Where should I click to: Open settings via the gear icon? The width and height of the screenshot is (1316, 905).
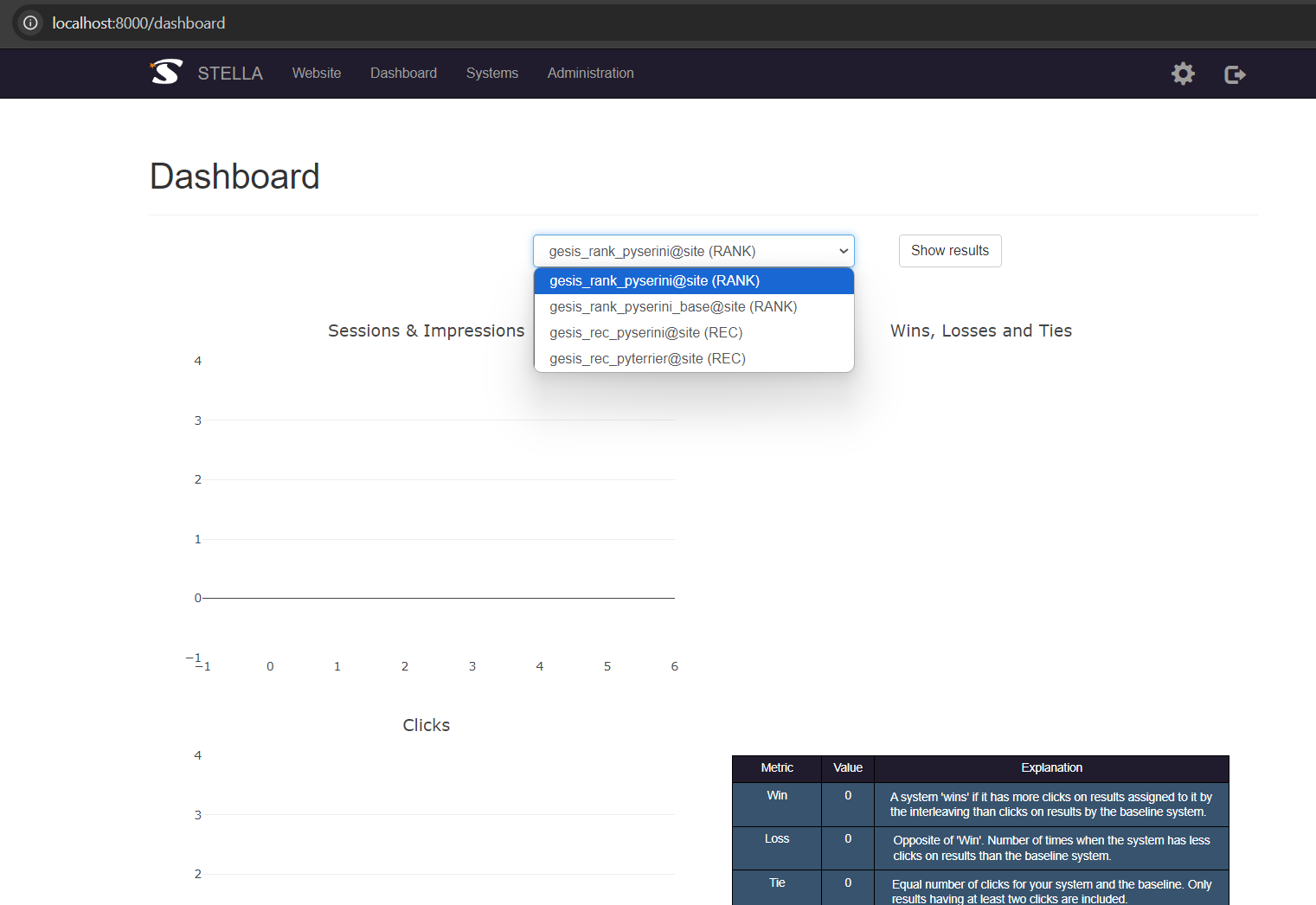(1183, 74)
